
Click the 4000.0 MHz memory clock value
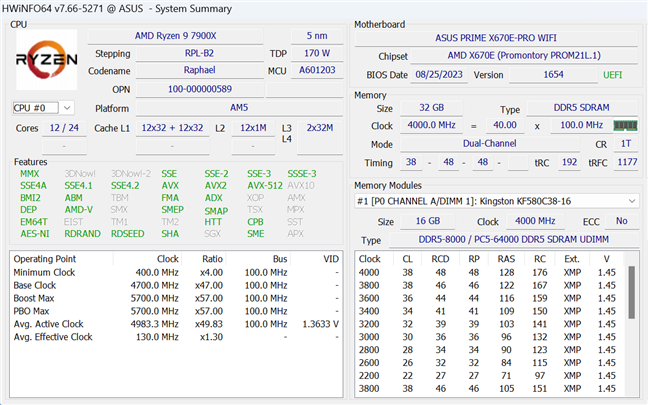tap(431, 125)
